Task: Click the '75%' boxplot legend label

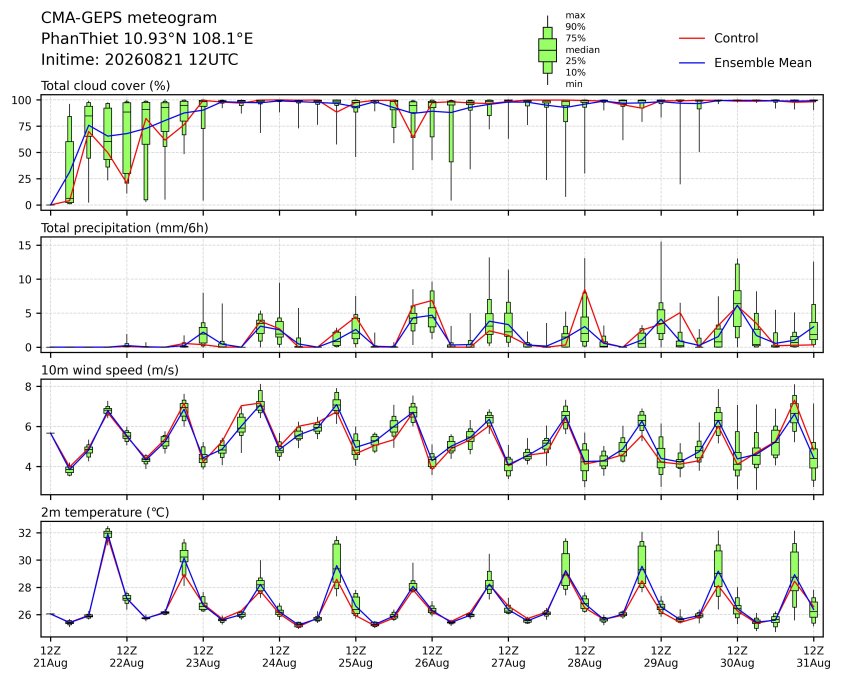Action: coord(575,38)
